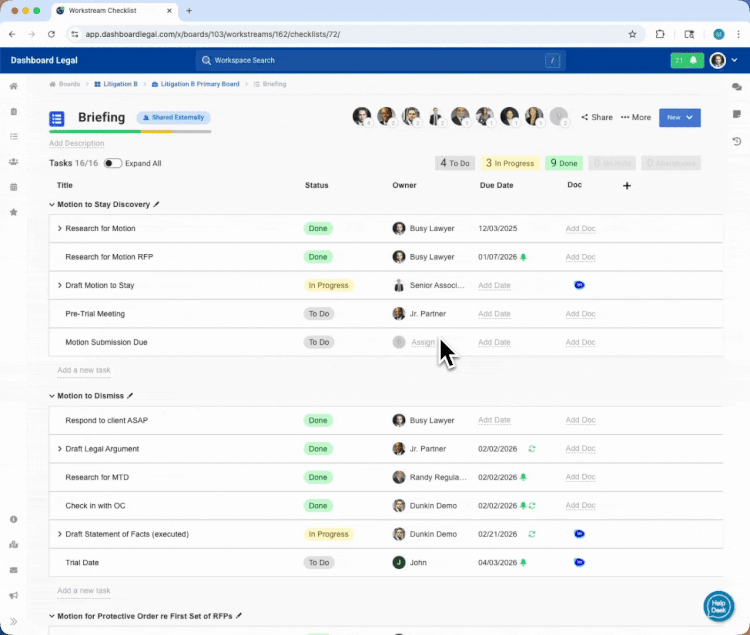Filter tasks by 3 In Progress
Image resolution: width=750 pixels, height=635 pixels.
coord(512,163)
